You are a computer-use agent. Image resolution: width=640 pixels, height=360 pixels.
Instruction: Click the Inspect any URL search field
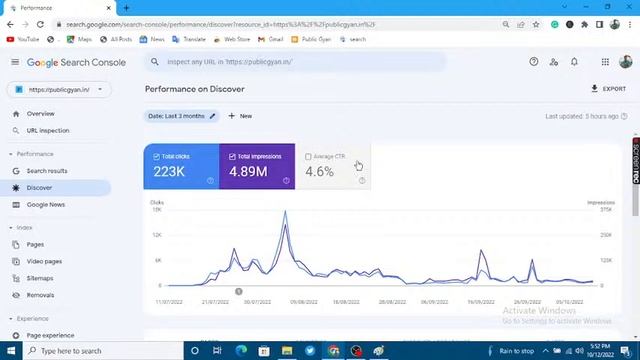click(x=296, y=62)
